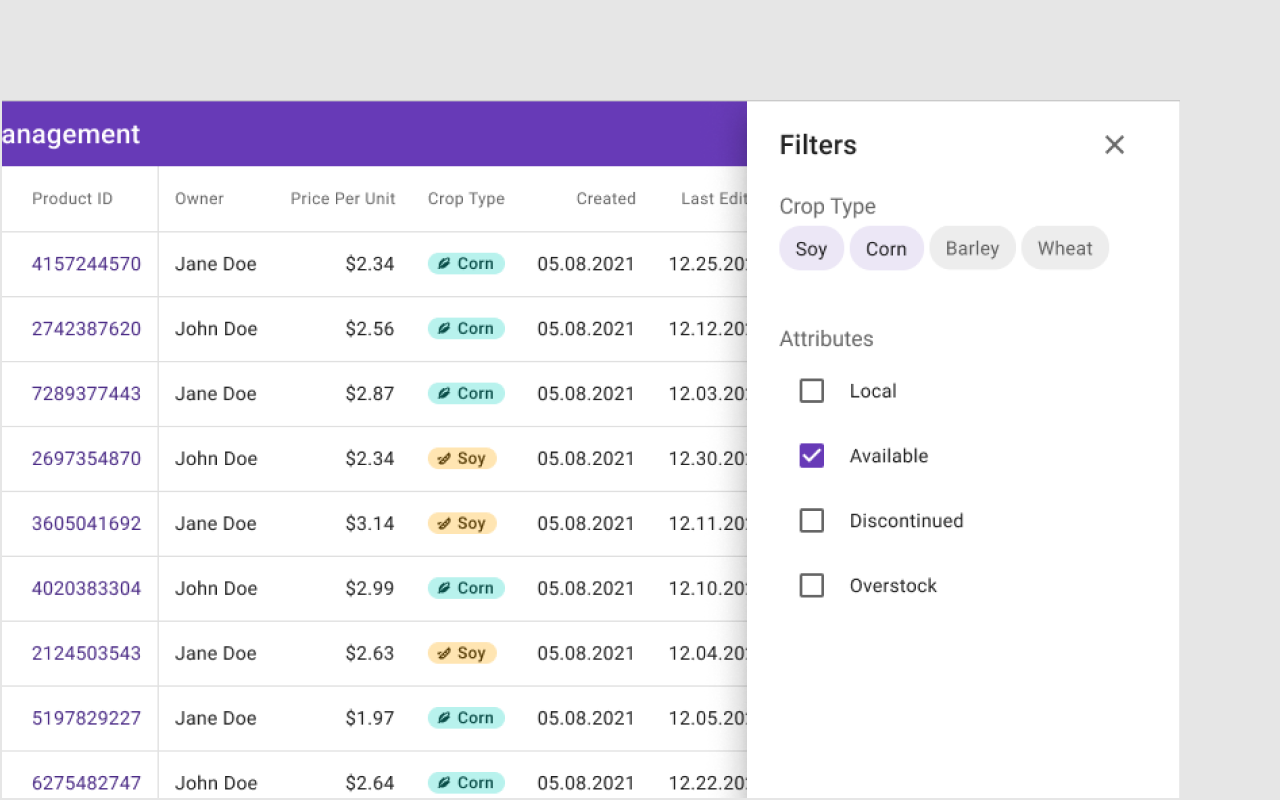Select the Barley filter chip
Viewport: 1280px width, 800px height.
972,248
